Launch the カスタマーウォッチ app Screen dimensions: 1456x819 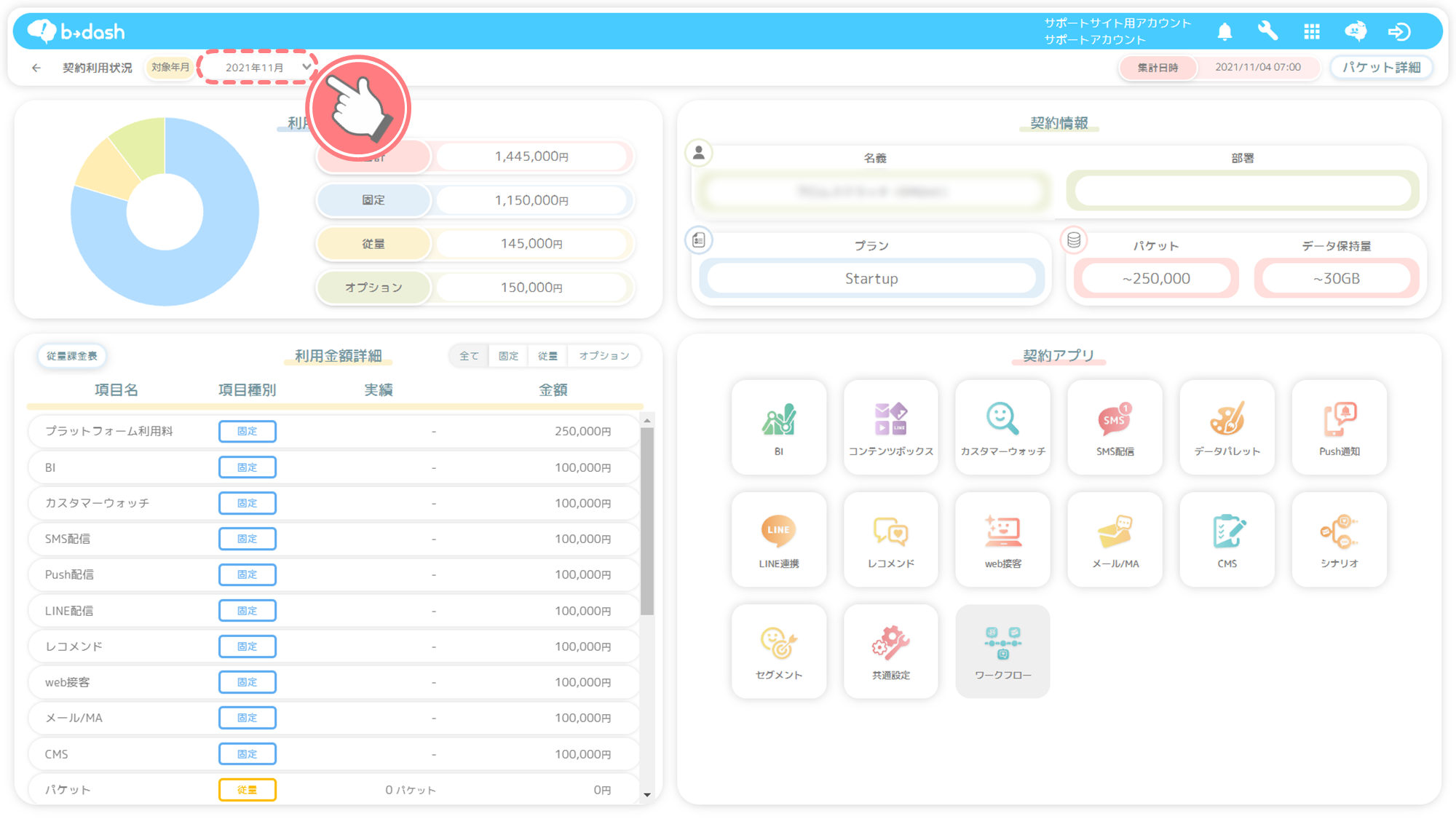(x=1002, y=427)
